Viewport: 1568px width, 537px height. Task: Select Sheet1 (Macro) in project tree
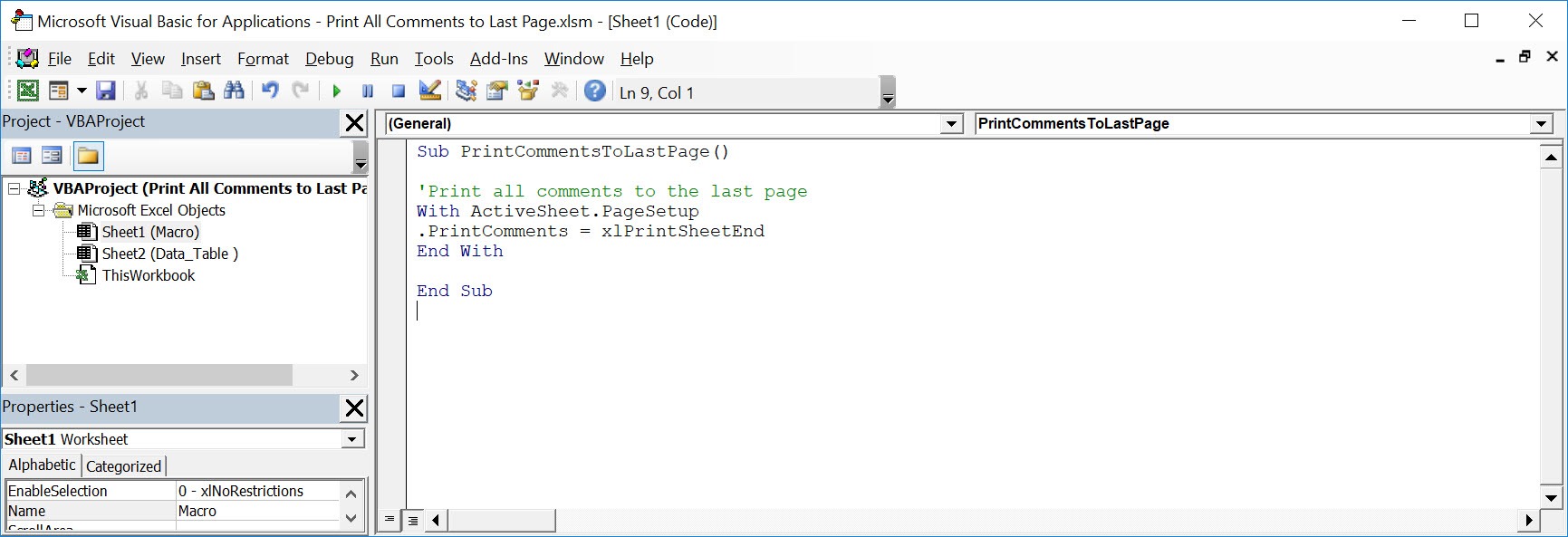[150, 232]
